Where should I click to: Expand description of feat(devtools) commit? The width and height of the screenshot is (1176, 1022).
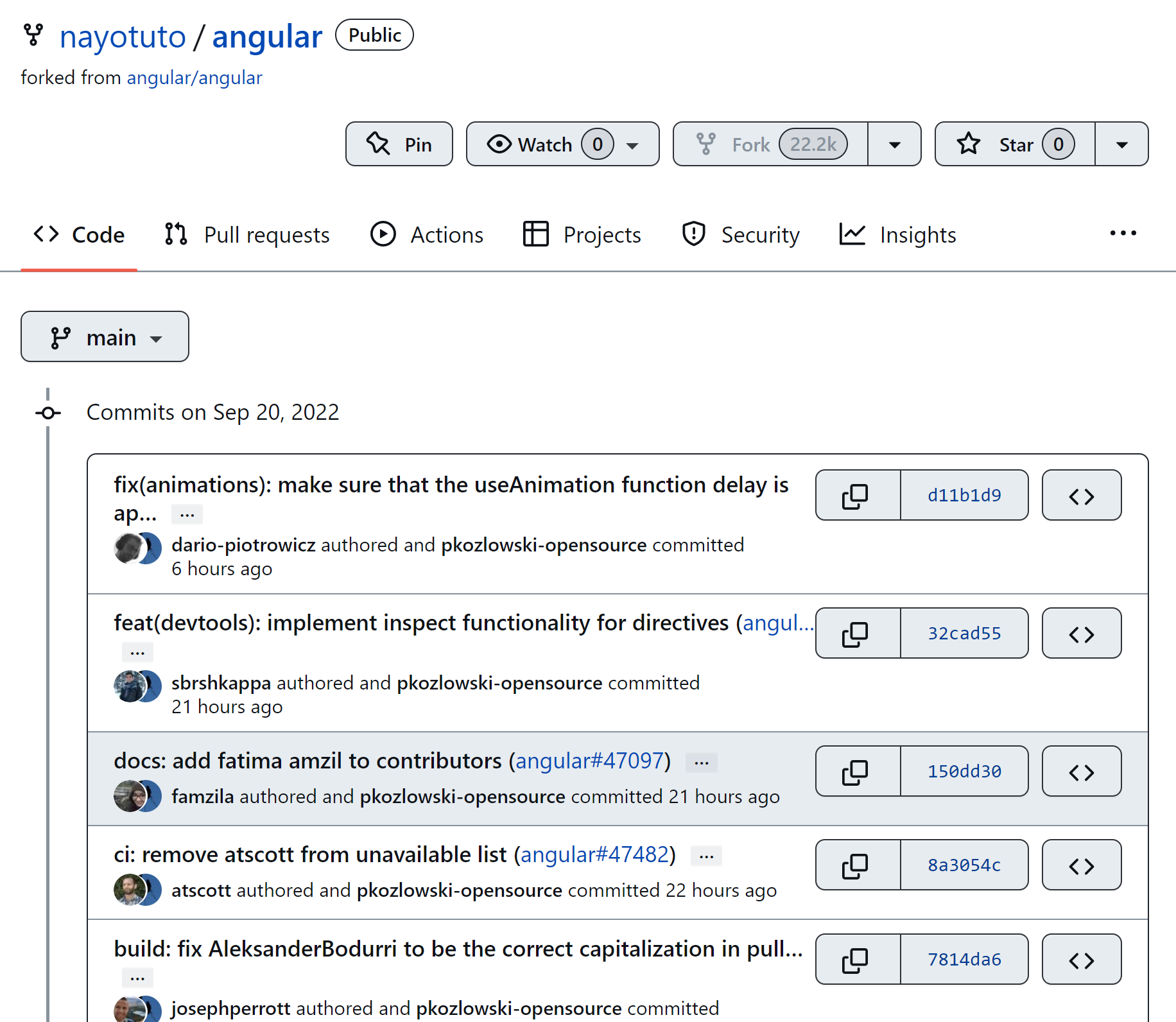coord(137,652)
